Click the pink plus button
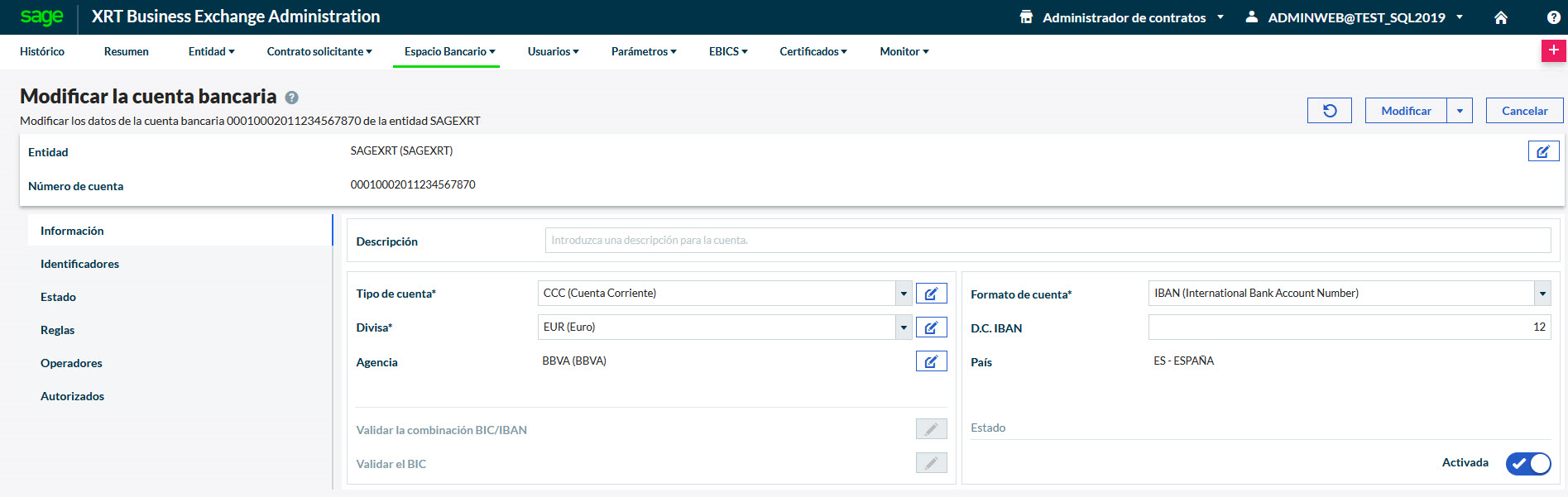The height and width of the screenshot is (497, 1568). coord(1553,50)
